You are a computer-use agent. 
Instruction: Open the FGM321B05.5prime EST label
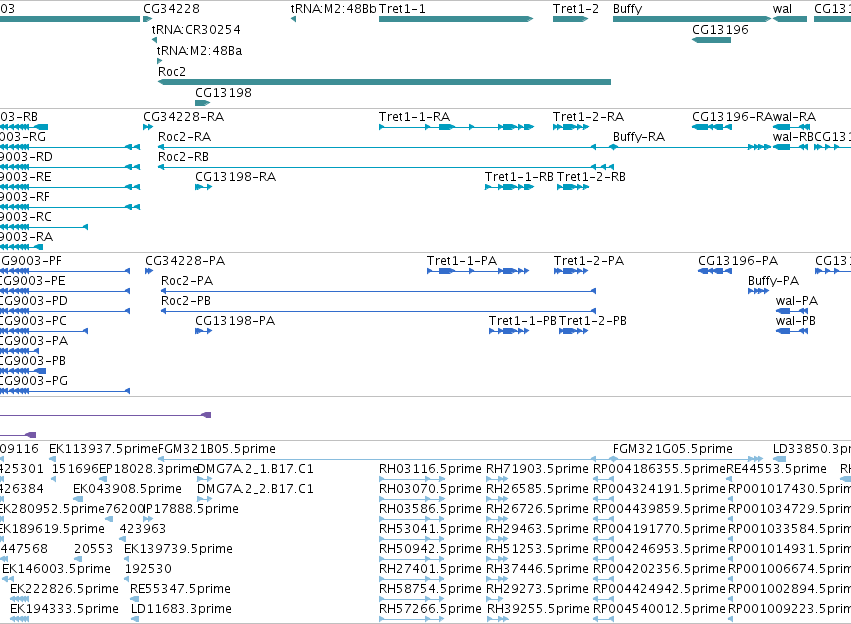click(x=217, y=449)
